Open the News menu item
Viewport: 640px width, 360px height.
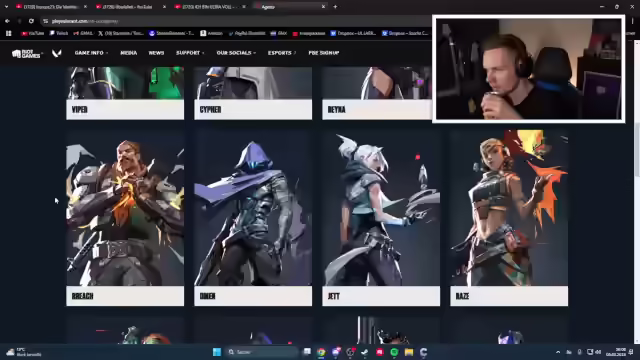coord(156,53)
